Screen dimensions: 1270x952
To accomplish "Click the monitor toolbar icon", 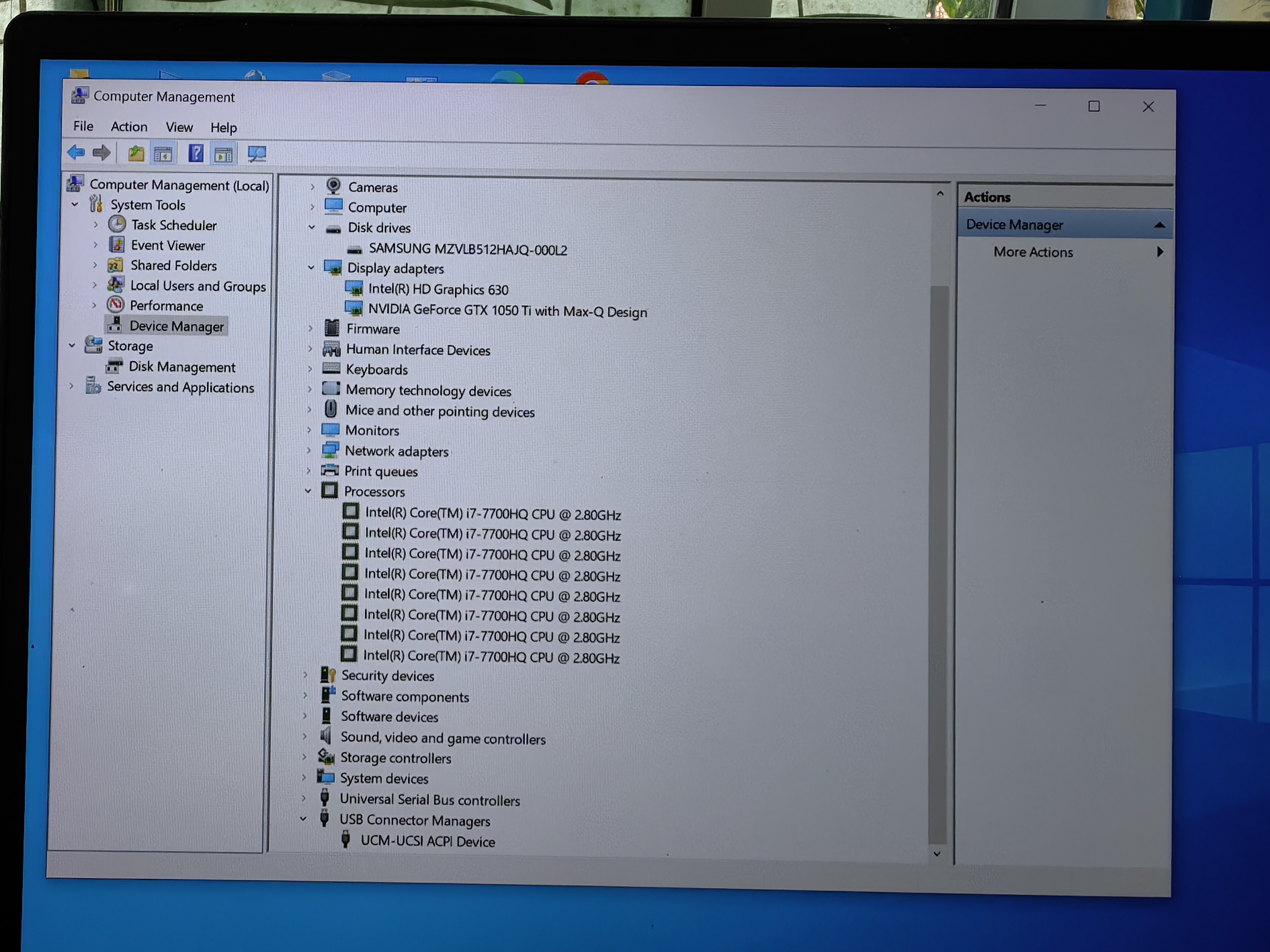I will click(257, 154).
